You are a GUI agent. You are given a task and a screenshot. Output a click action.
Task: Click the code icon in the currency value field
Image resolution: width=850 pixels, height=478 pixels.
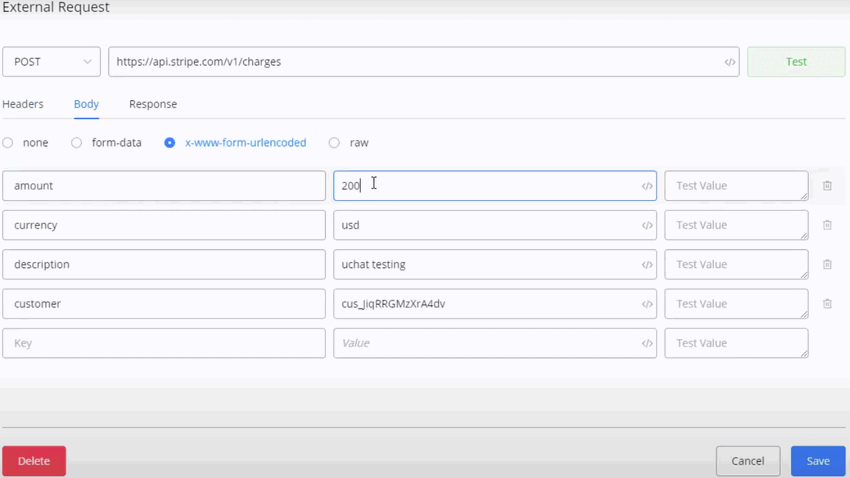tap(647, 225)
